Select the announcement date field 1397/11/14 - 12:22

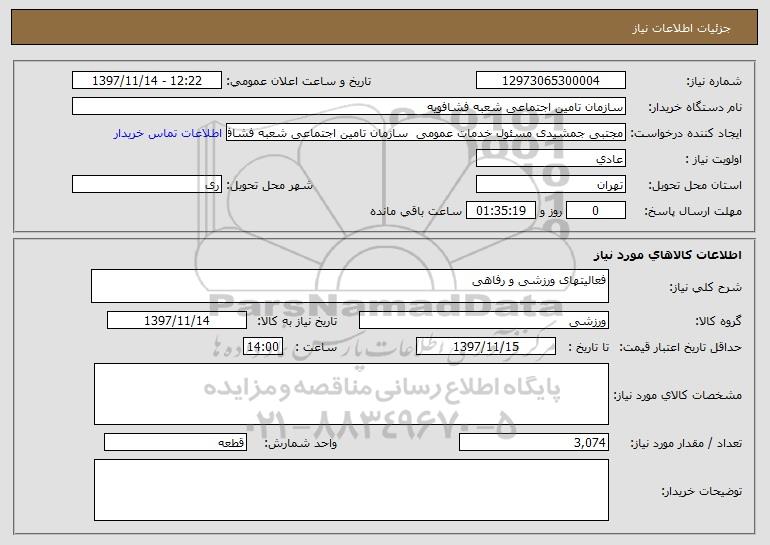(147, 81)
